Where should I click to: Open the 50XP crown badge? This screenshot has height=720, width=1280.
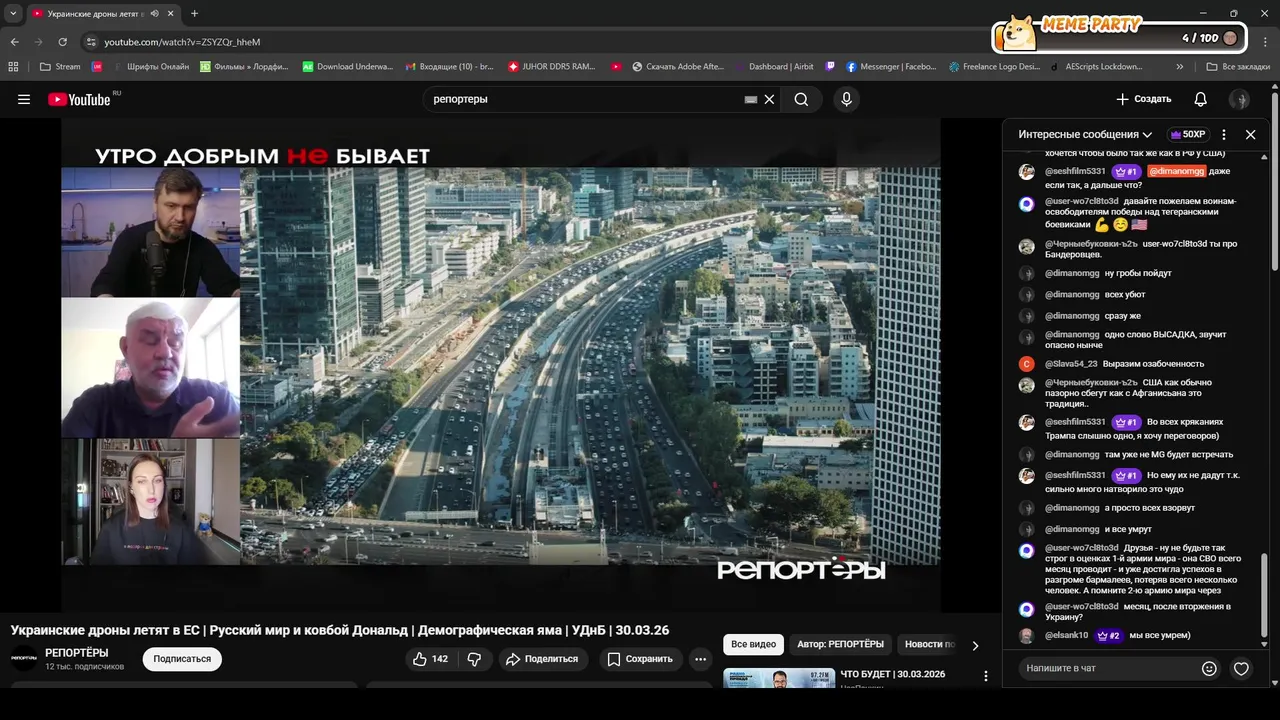(x=1188, y=134)
